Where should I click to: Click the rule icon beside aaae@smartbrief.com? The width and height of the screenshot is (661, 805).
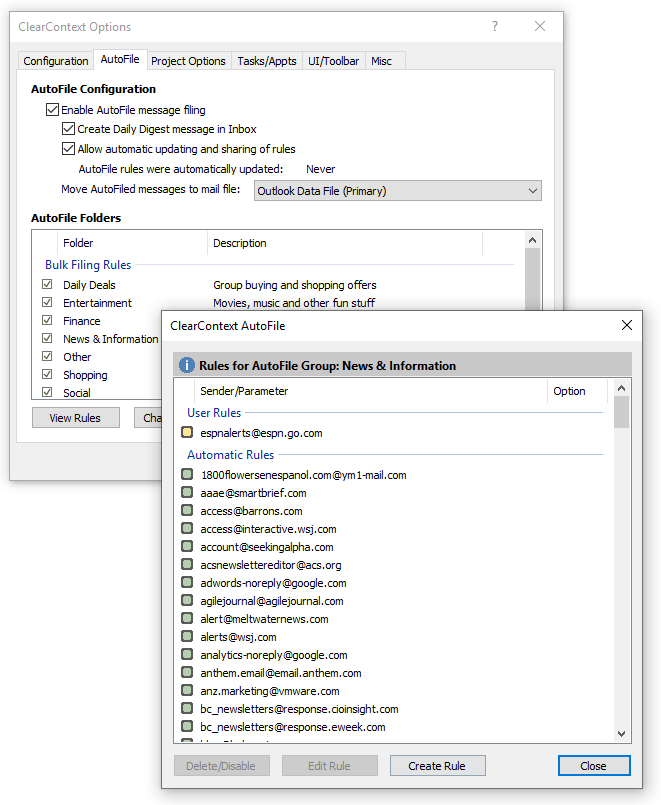click(187, 492)
